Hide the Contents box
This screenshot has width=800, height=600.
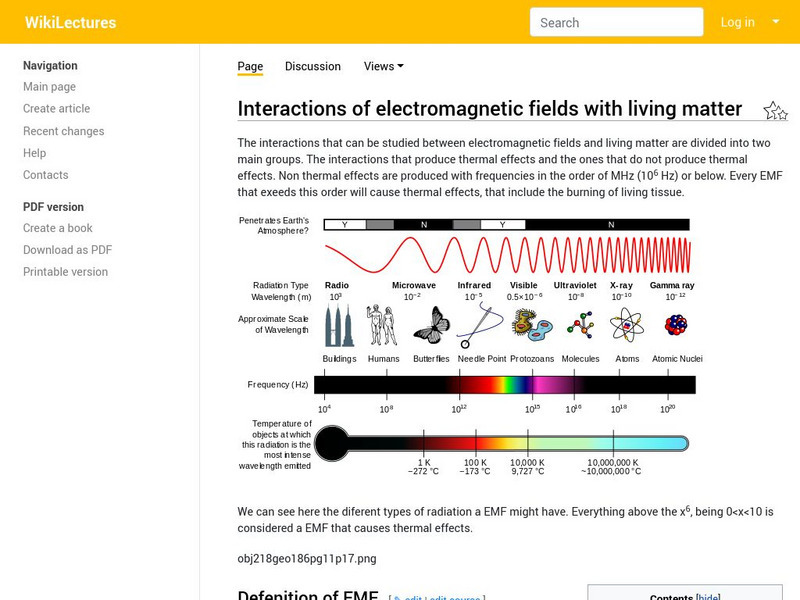708,596
